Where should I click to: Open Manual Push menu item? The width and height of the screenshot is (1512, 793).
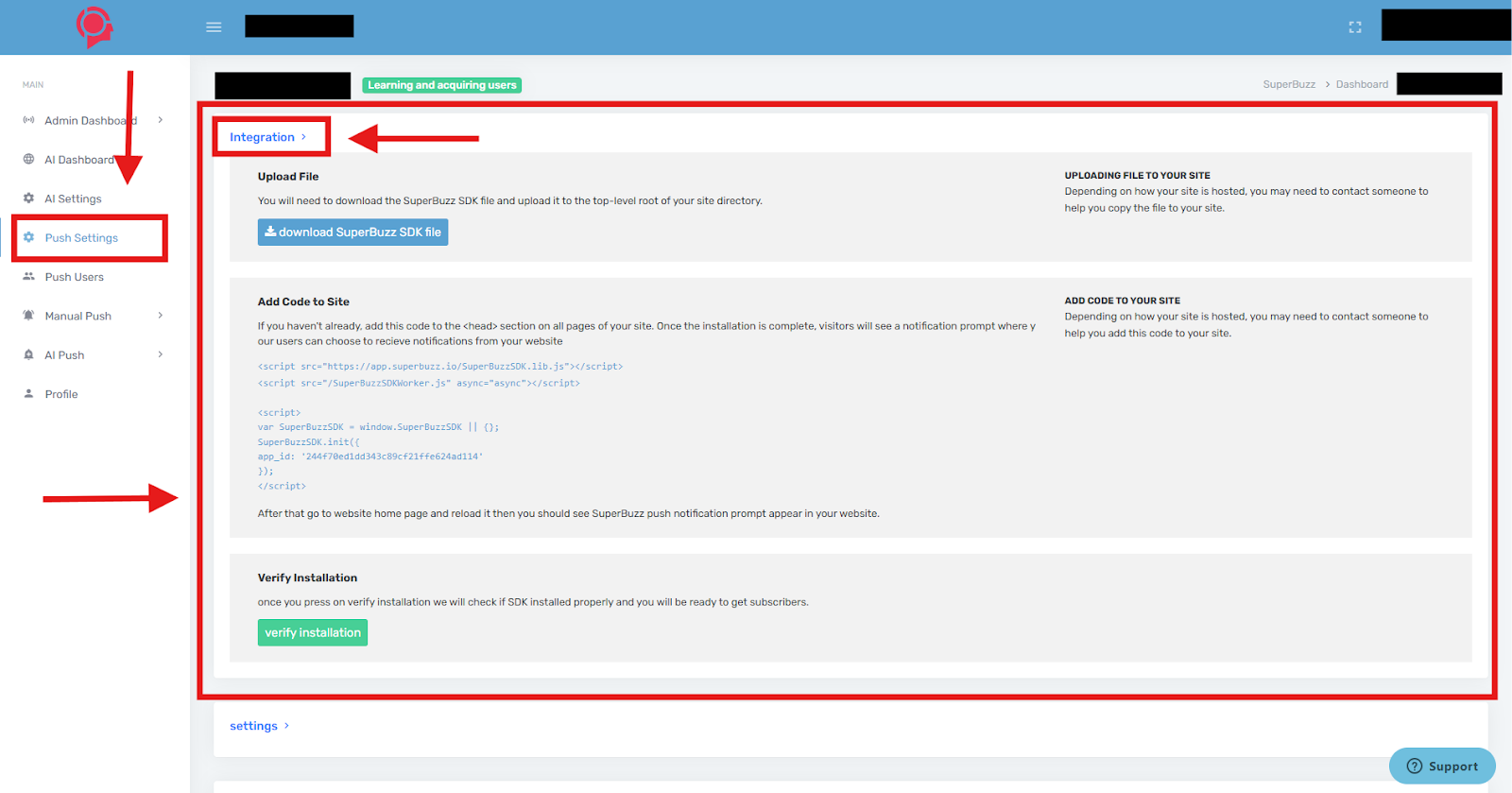(x=78, y=316)
